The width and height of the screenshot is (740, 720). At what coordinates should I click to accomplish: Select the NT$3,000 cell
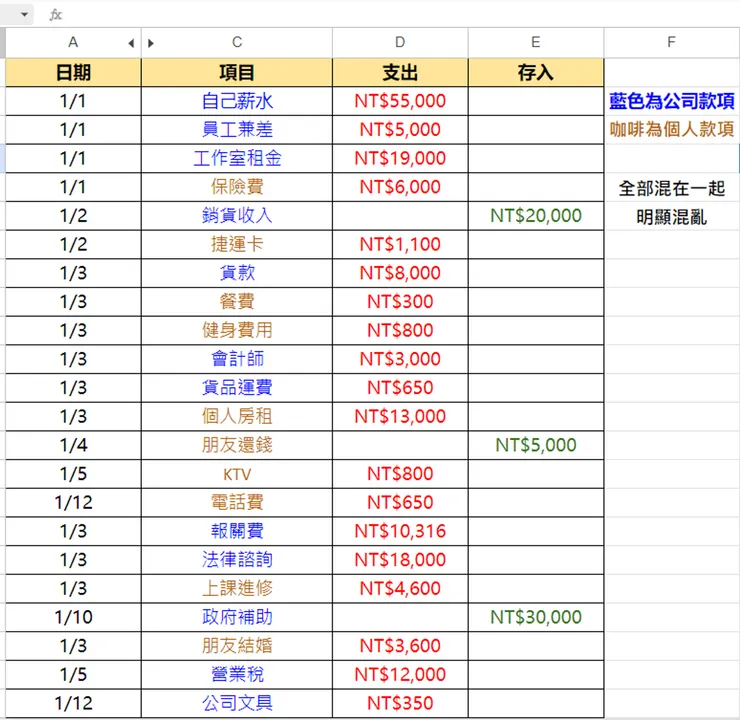400,359
